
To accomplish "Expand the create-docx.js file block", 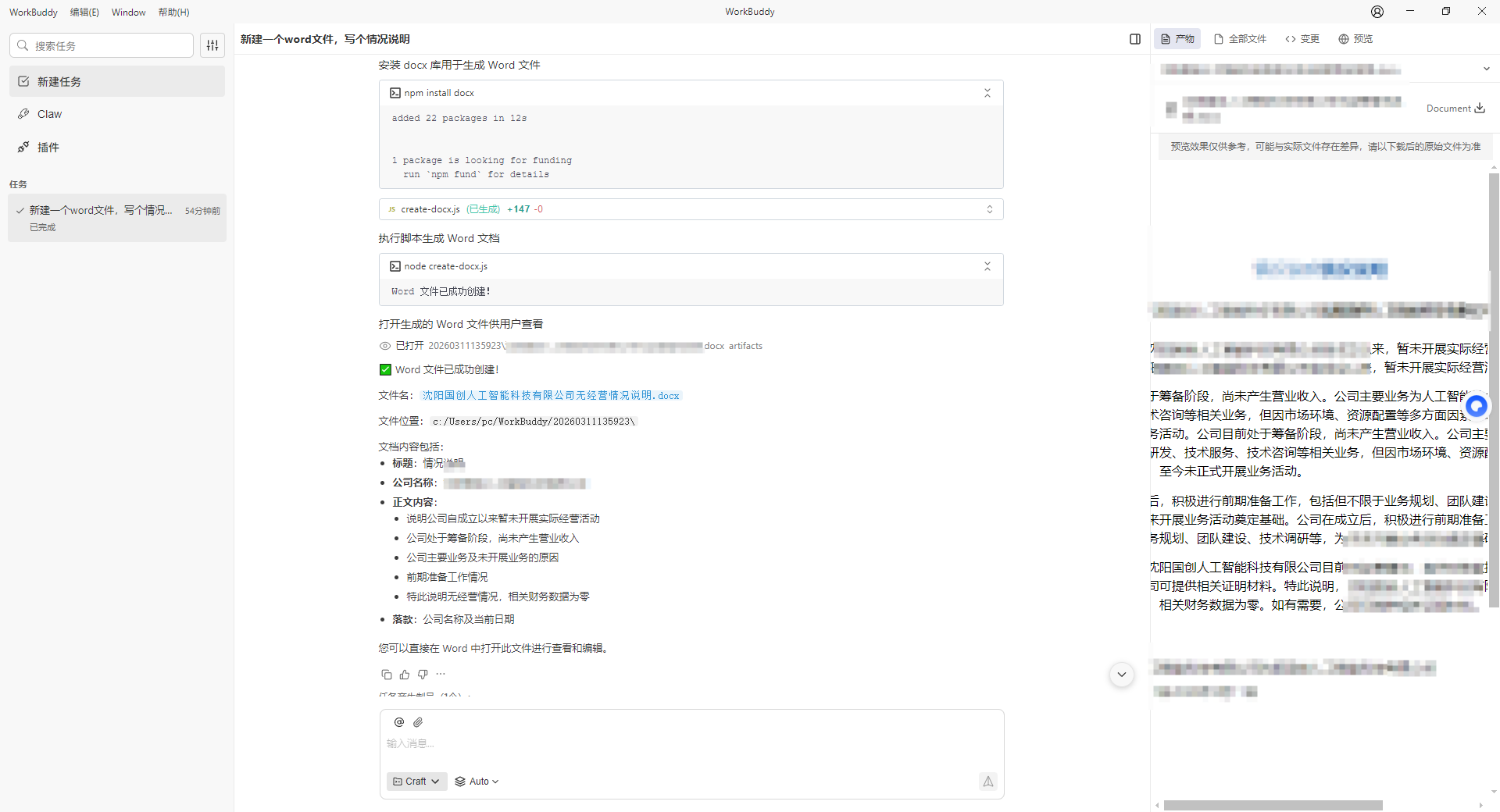I will (989, 209).
